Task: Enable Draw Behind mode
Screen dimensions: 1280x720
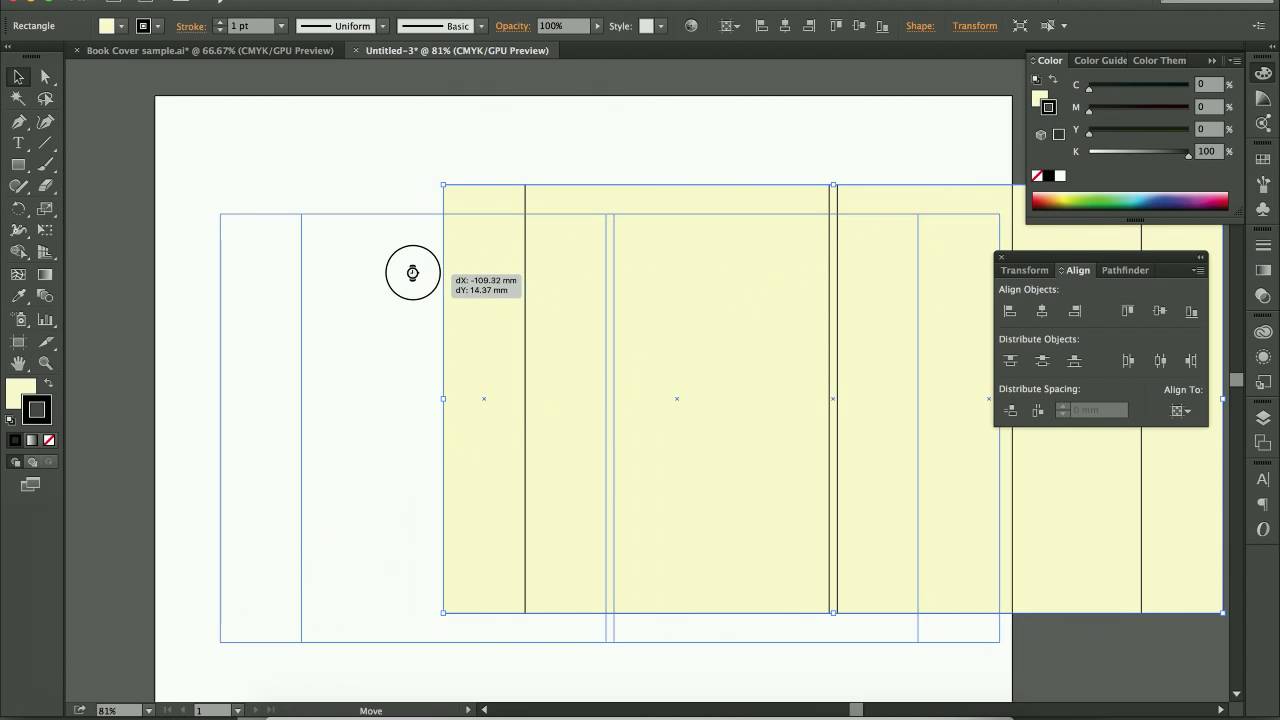Action: pyautogui.click(x=32, y=462)
